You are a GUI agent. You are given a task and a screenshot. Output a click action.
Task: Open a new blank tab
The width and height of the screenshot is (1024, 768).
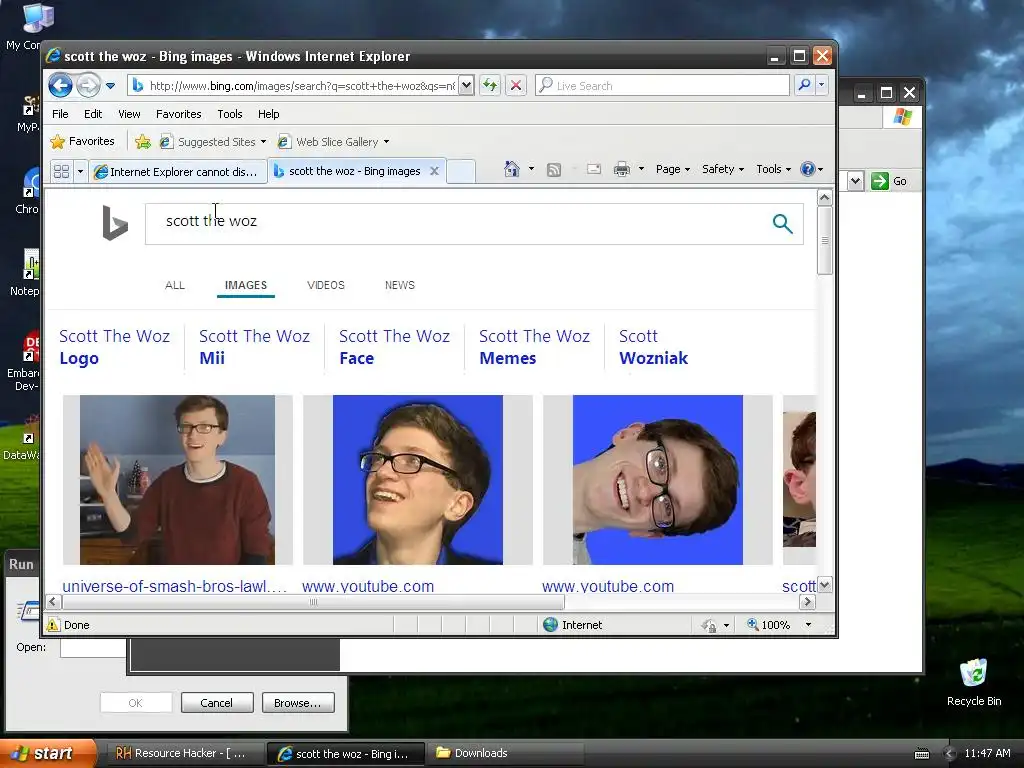click(x=460, y=171)
